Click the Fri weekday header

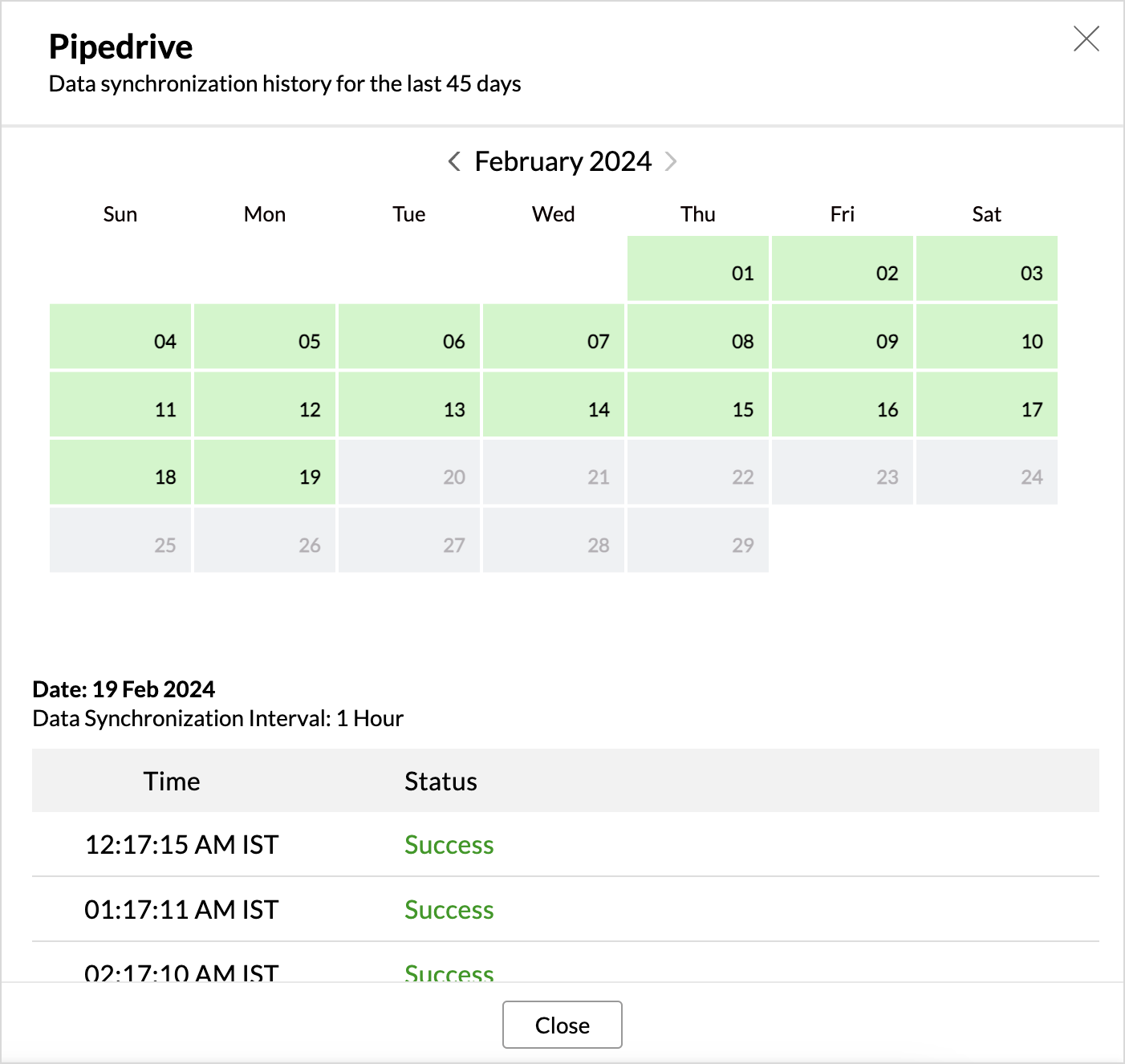pyautogui.click(x=843, y=214)
